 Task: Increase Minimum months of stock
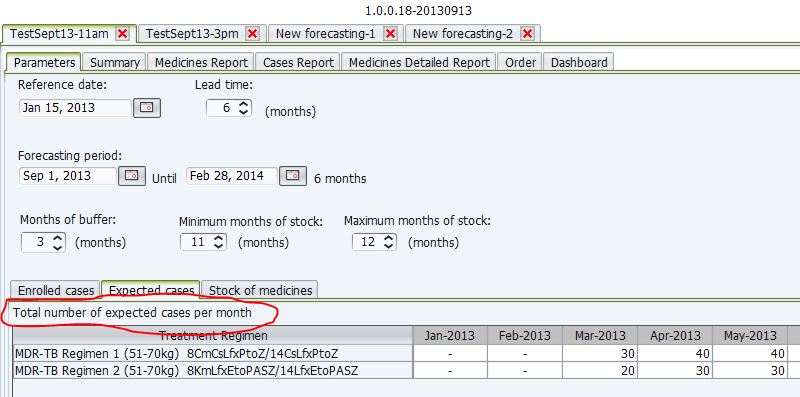(219, 237)
